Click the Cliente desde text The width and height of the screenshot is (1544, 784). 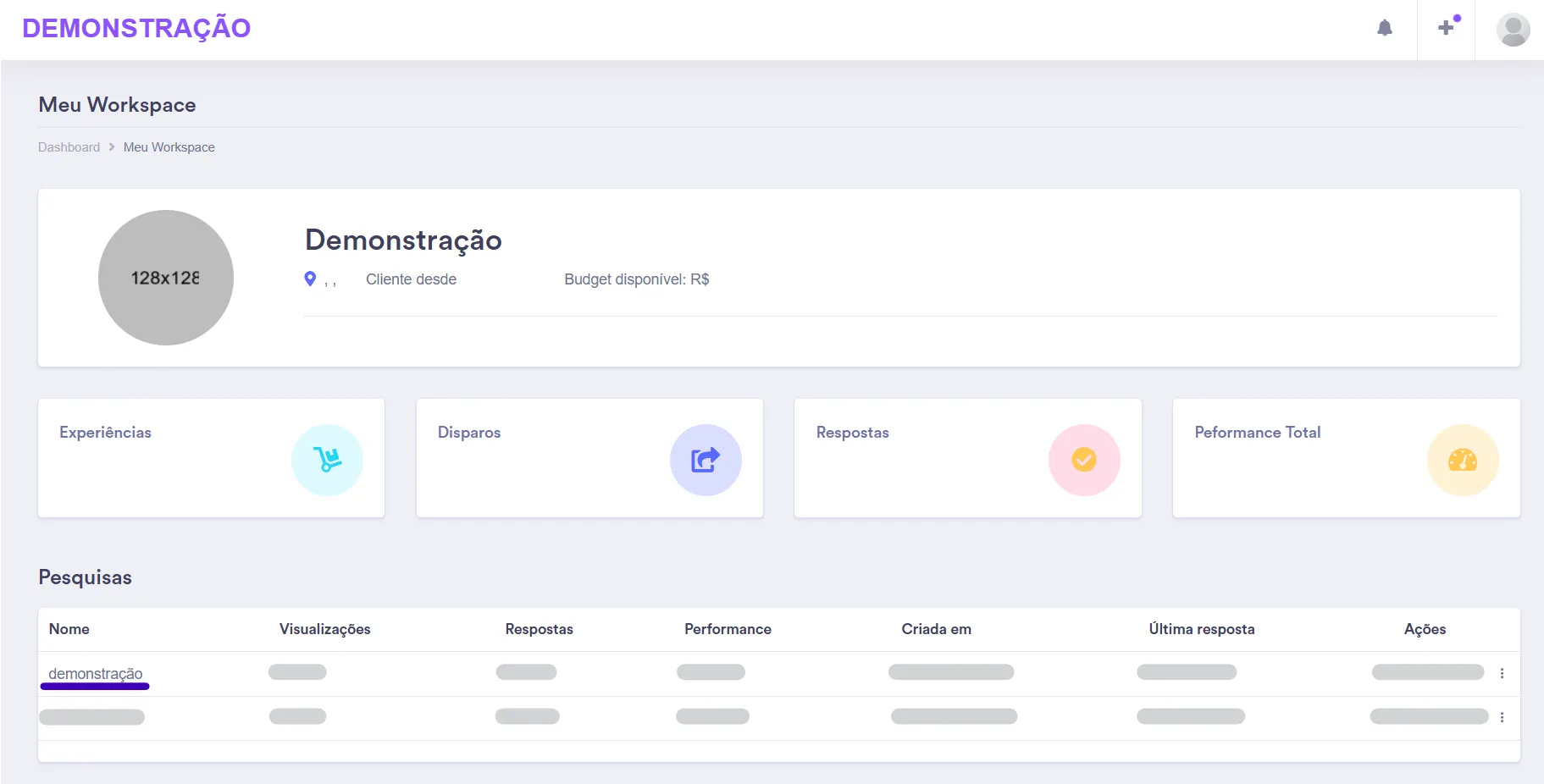(411, 279)
